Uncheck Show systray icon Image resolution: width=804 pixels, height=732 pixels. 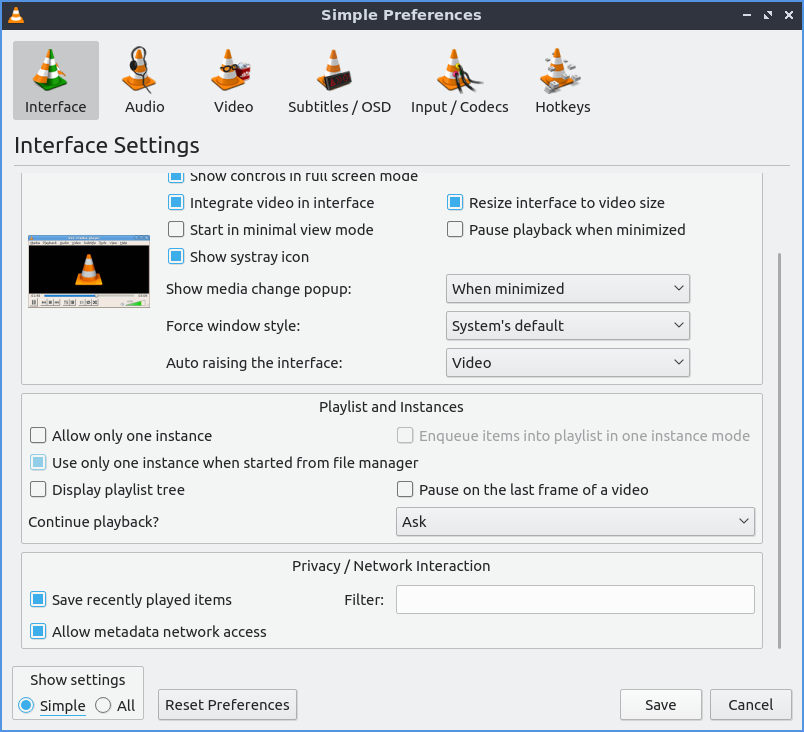[x=176, y=257]
